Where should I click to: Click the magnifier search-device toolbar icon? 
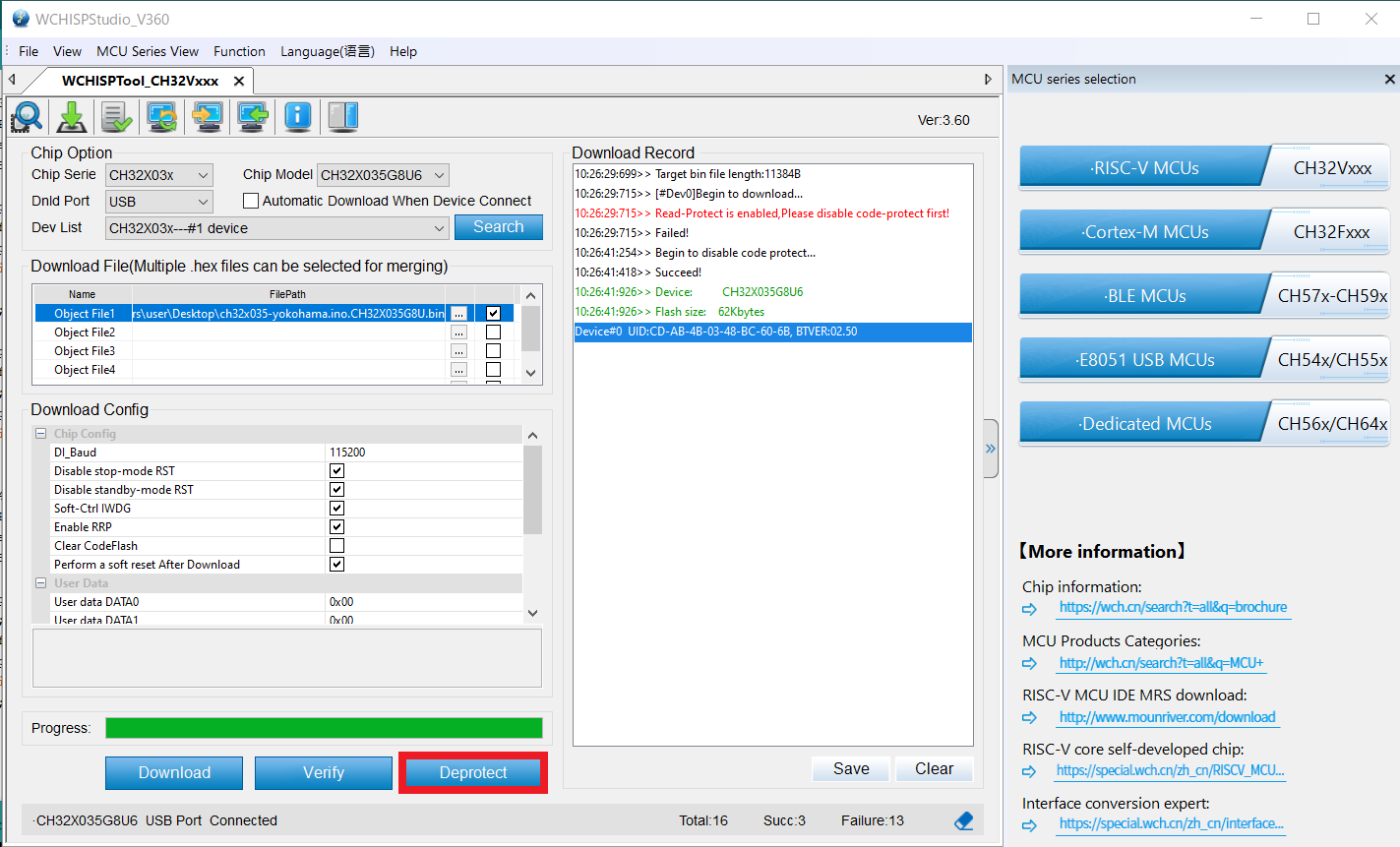click(27, 117)
